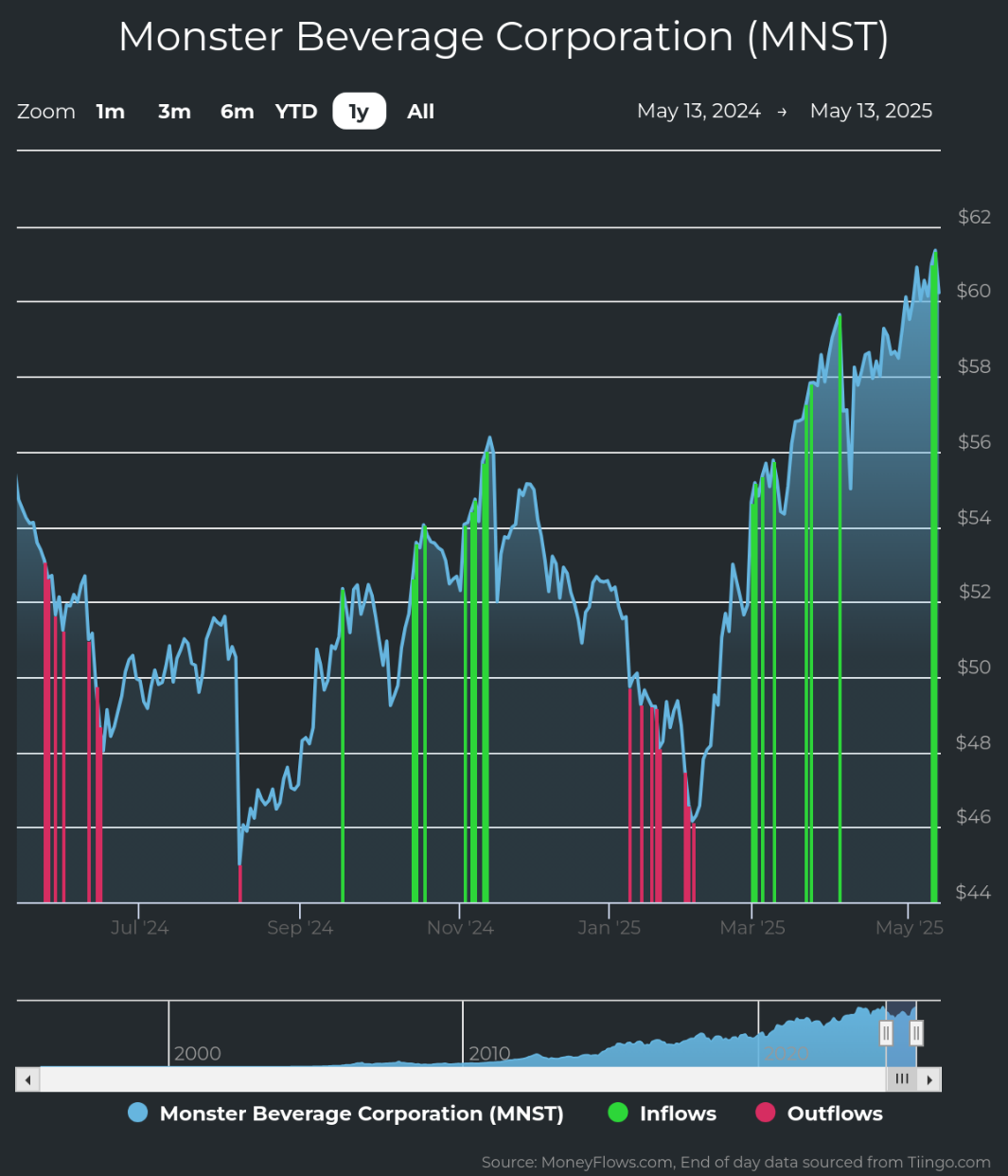Screen dimensions: 1008x1176
Task: Click the Nov '24 axis label
Action: (460, 928)
